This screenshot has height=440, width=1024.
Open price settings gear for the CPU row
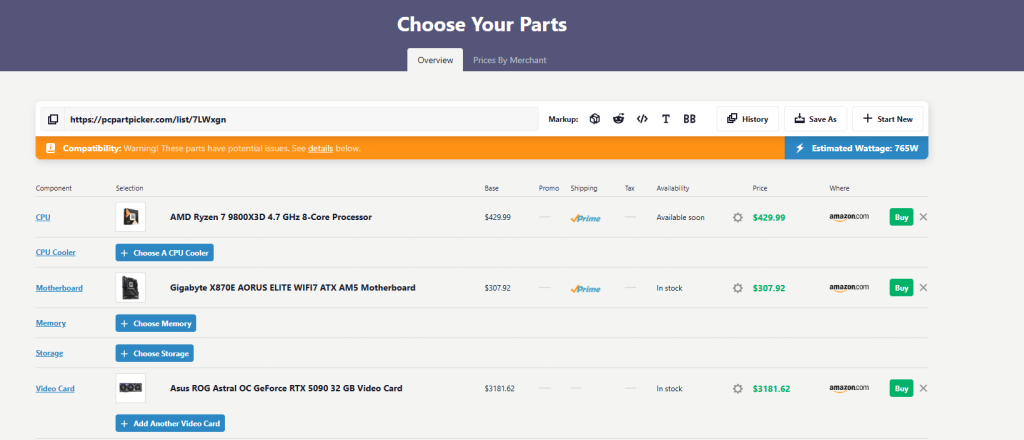pyautogui.click(x=738, y=217)
